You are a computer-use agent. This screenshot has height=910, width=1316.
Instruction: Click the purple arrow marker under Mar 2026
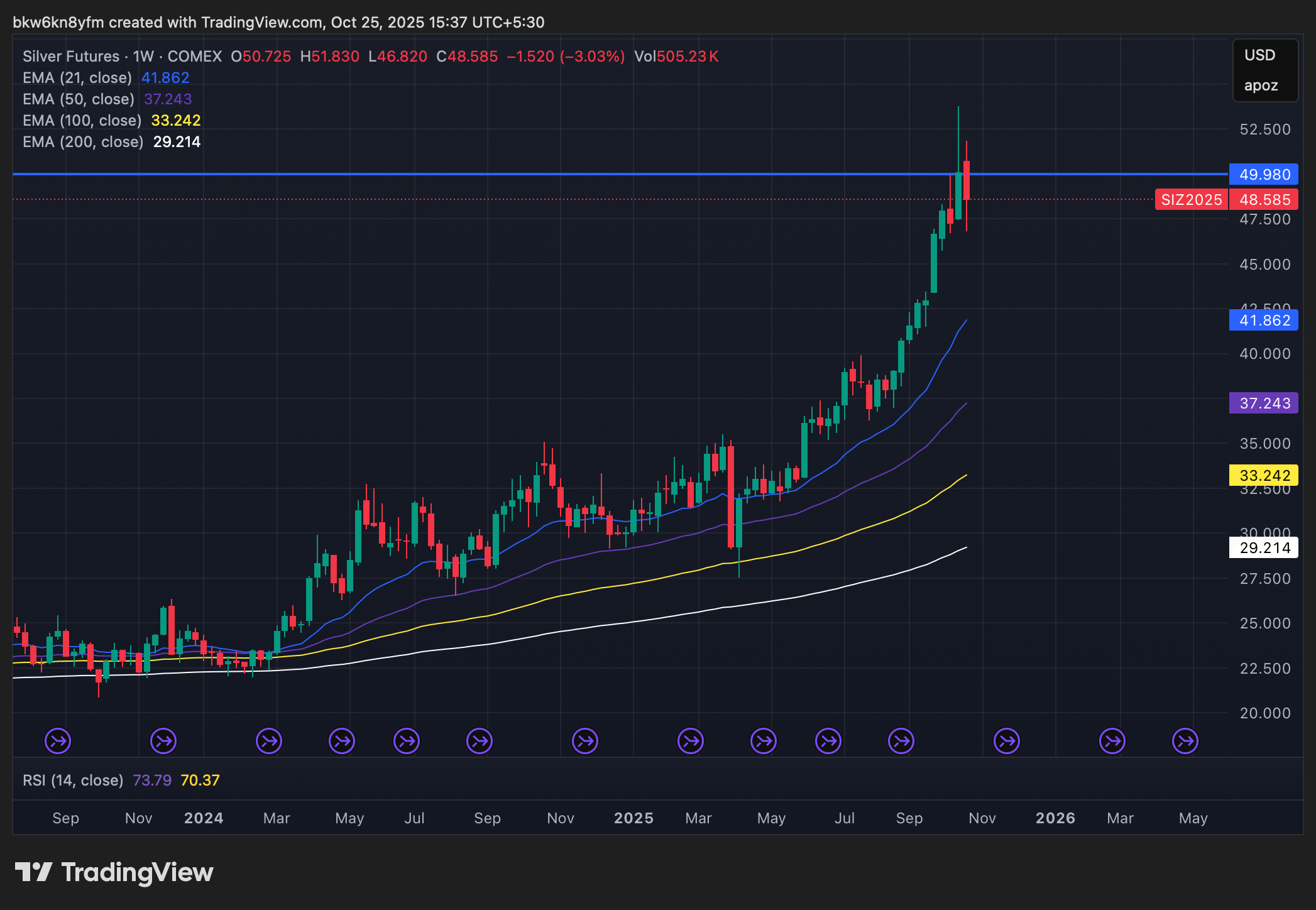click(1112, 741)
